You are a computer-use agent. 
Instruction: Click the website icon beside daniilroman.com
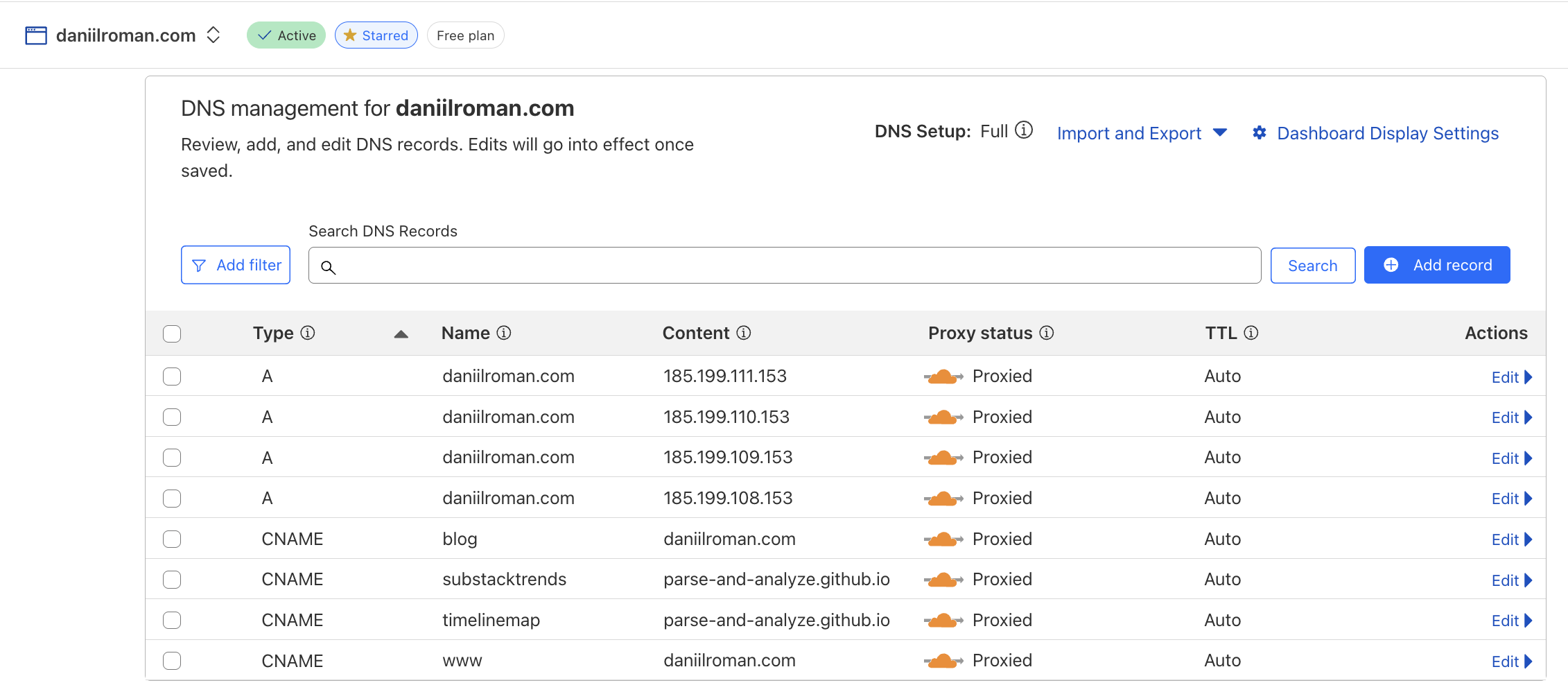point(36,35)
